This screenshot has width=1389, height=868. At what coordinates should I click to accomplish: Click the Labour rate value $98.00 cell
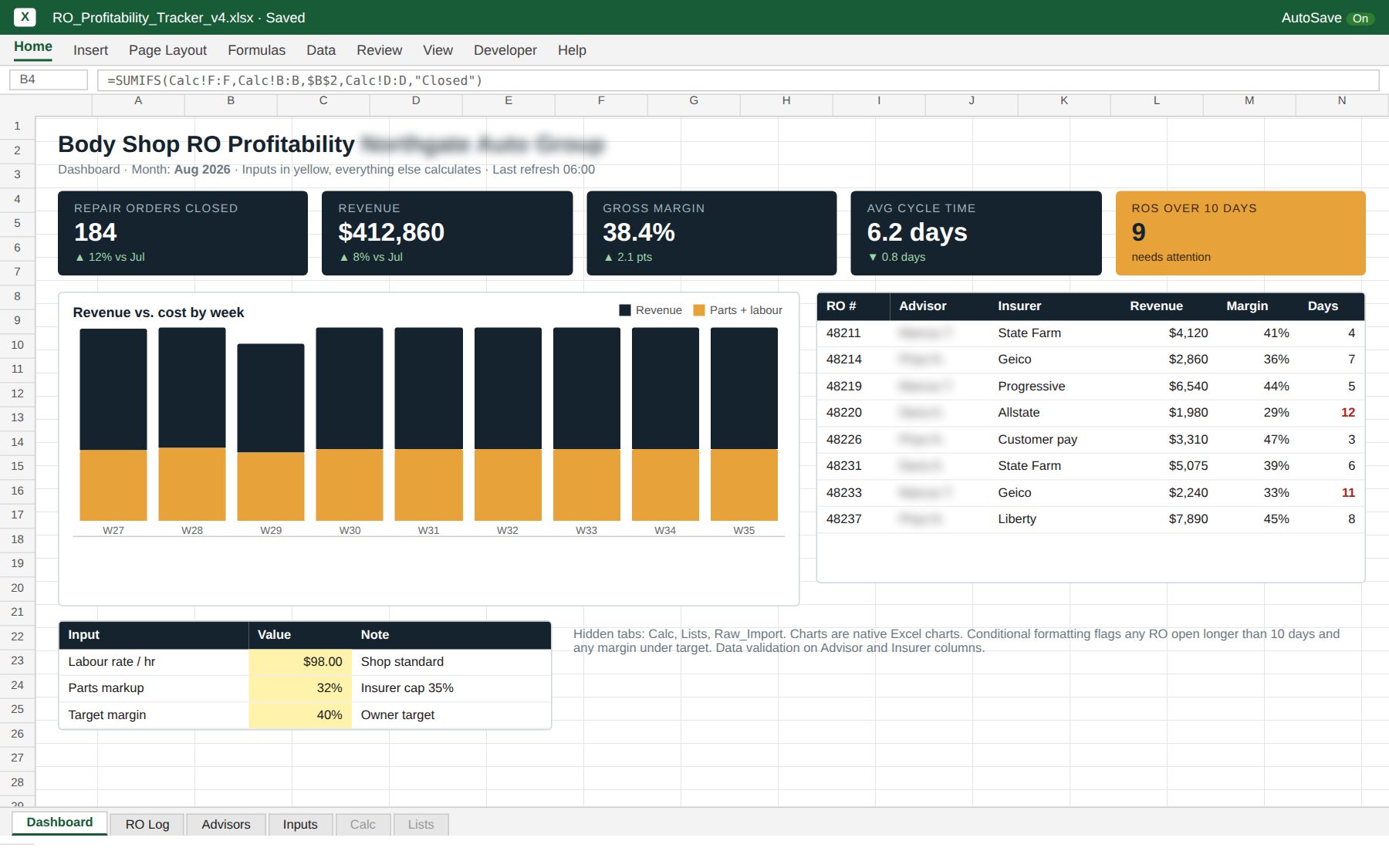click(300, 661)
